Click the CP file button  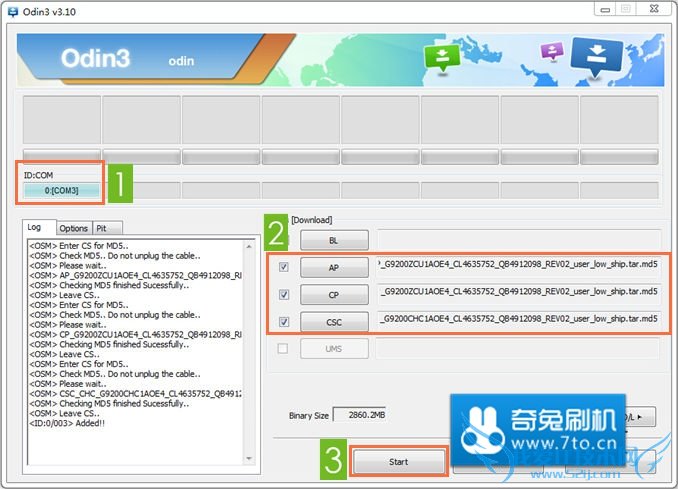click(334, 295)
